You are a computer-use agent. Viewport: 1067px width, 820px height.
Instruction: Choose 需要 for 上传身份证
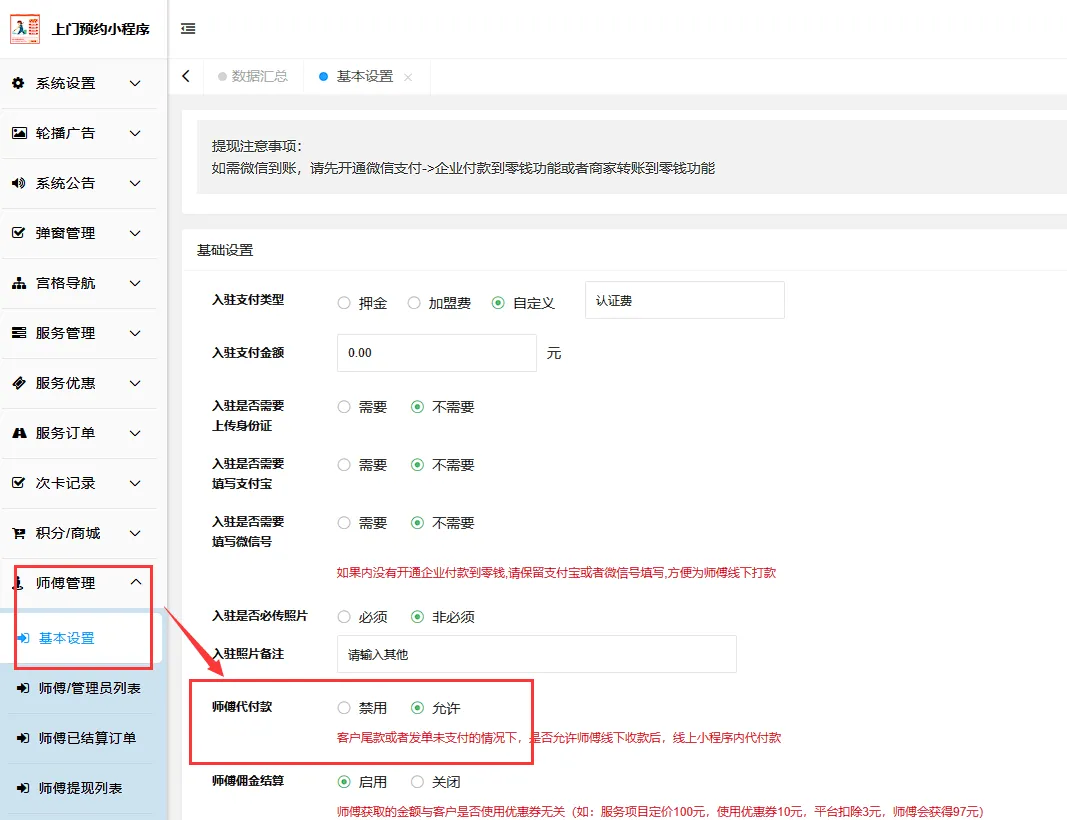(344, 407)
